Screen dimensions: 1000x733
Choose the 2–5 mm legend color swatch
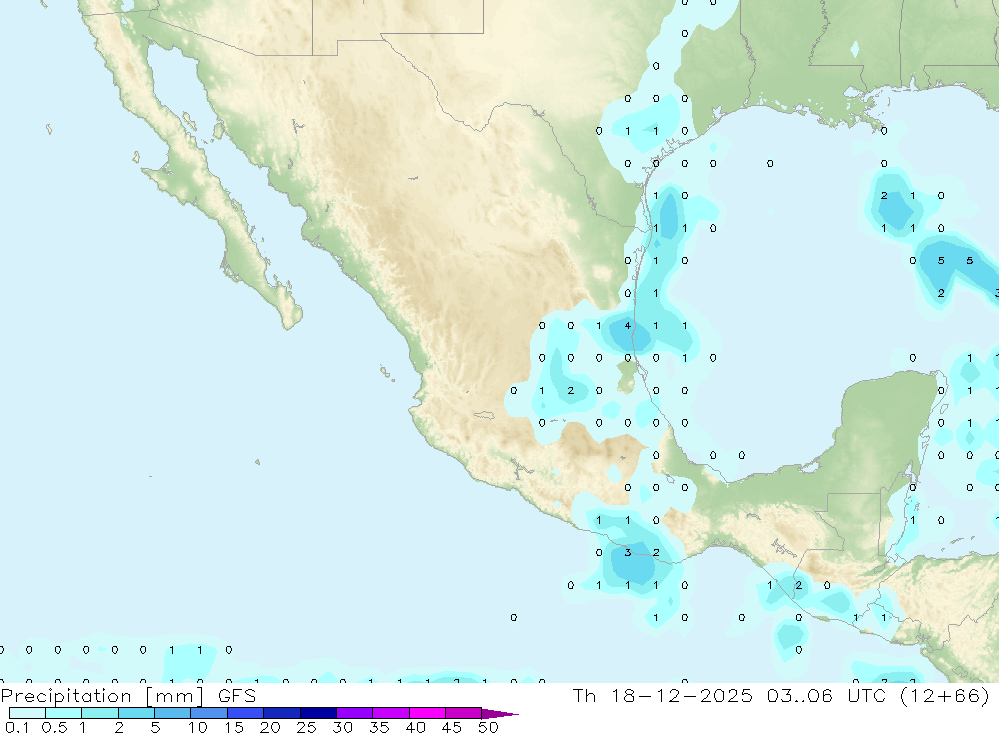coord(136,713)
